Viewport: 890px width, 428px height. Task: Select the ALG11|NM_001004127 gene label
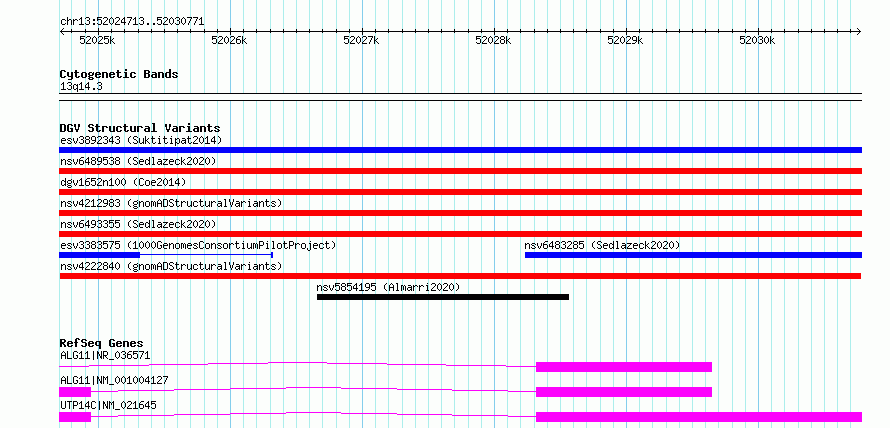[x=114, y=380]
